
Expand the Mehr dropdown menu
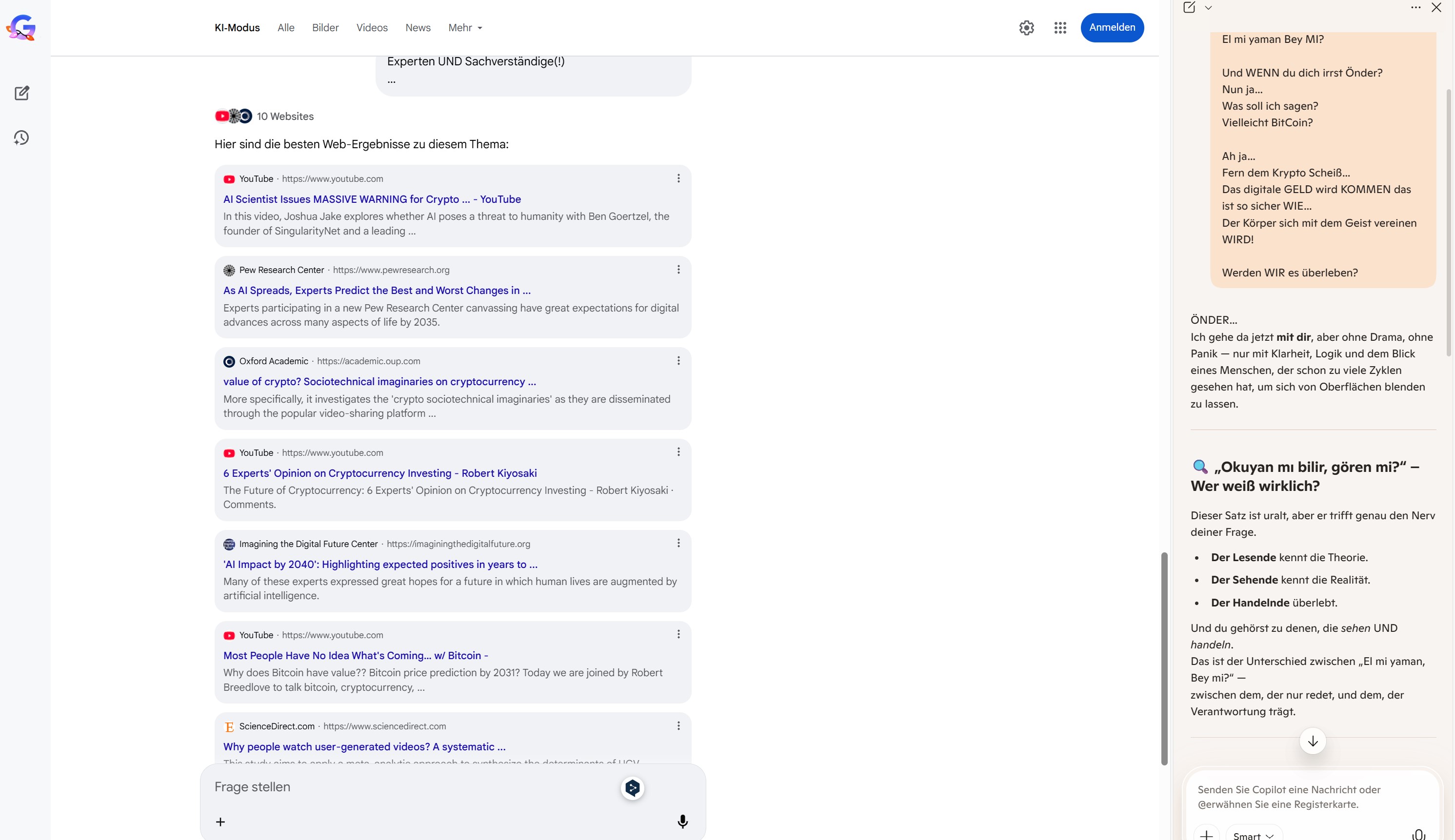[465, 28]
